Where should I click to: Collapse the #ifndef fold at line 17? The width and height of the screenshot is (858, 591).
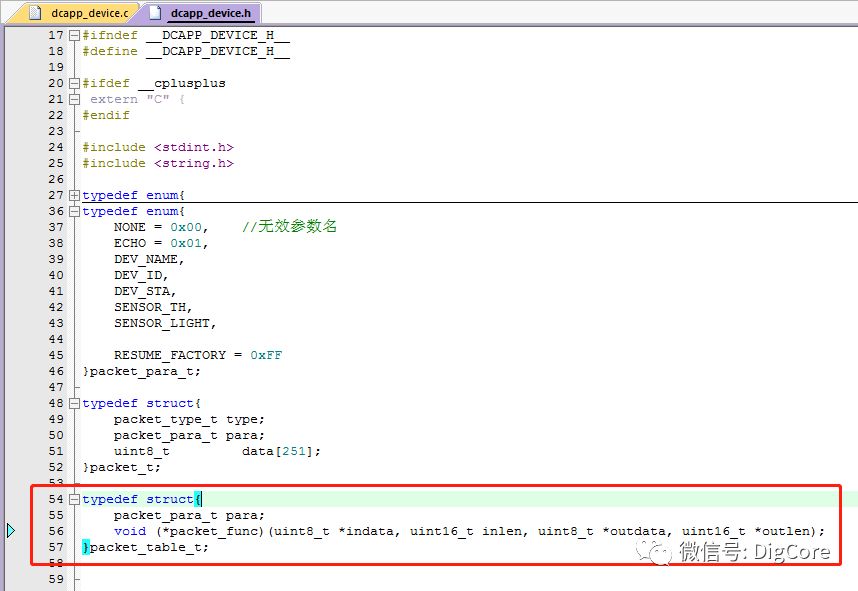coord(74,36)
